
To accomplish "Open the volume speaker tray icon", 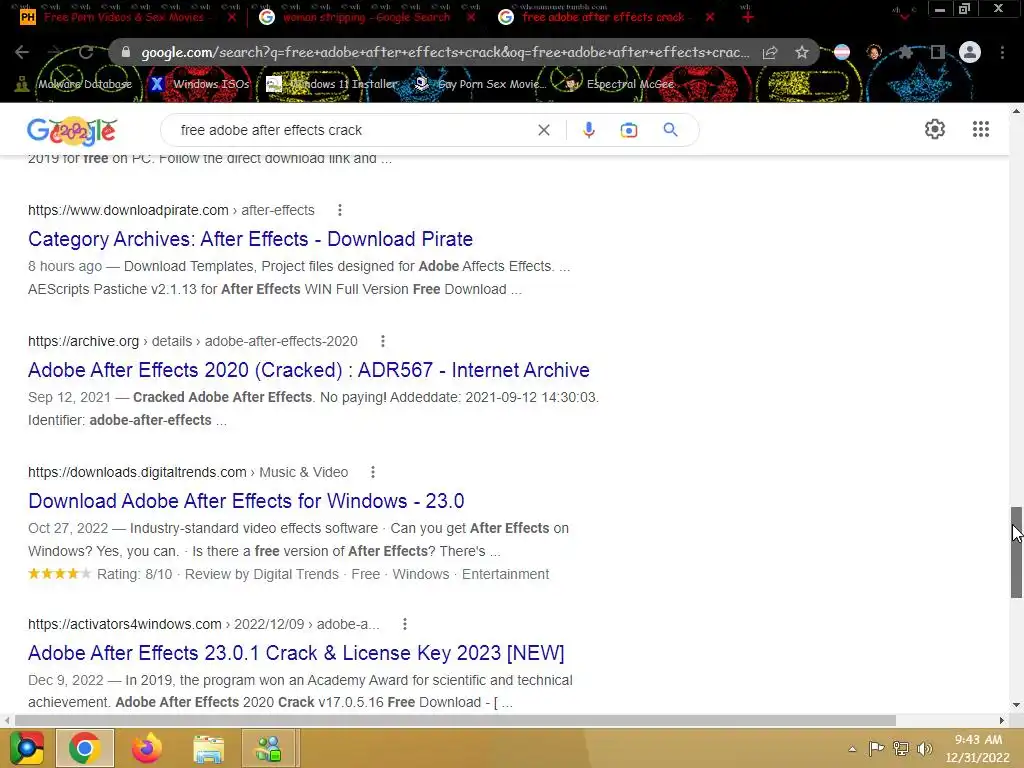I will (x=925, y=748).
